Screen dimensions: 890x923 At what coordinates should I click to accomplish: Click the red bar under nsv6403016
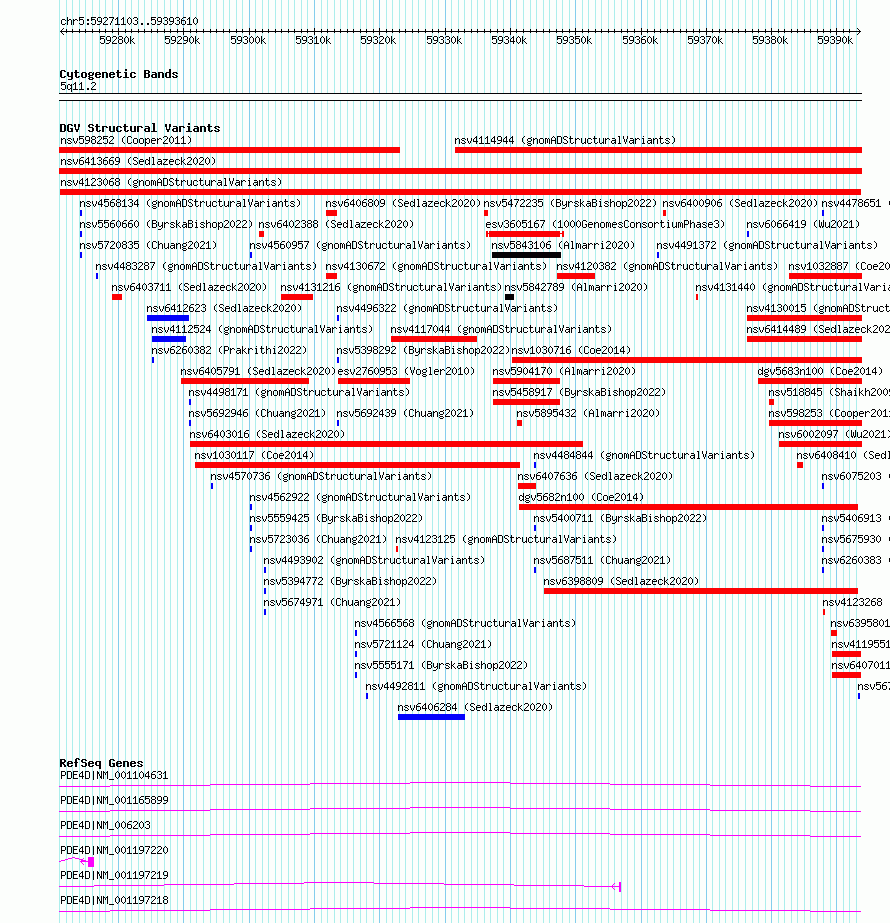(386, 444)
